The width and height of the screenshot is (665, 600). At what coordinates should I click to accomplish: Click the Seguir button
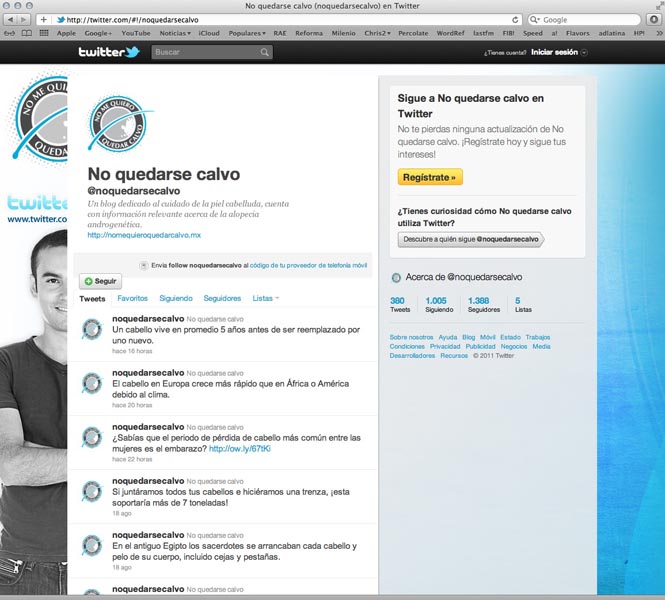click(101, 281)
